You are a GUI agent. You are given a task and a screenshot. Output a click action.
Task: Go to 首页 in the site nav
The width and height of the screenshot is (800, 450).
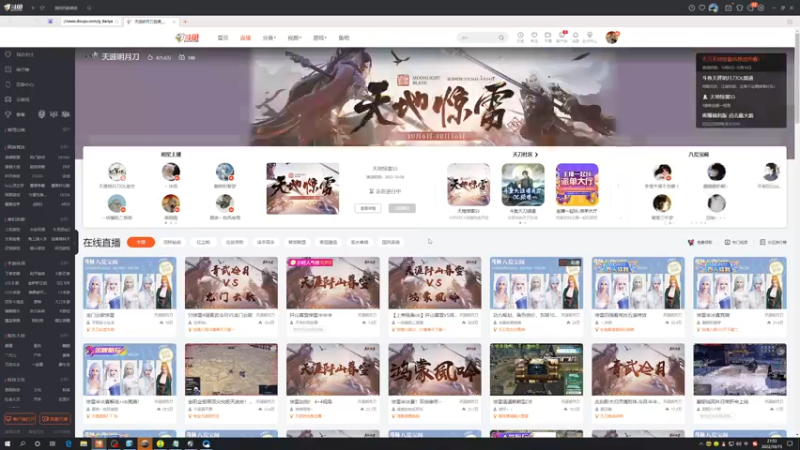point(223,38)
